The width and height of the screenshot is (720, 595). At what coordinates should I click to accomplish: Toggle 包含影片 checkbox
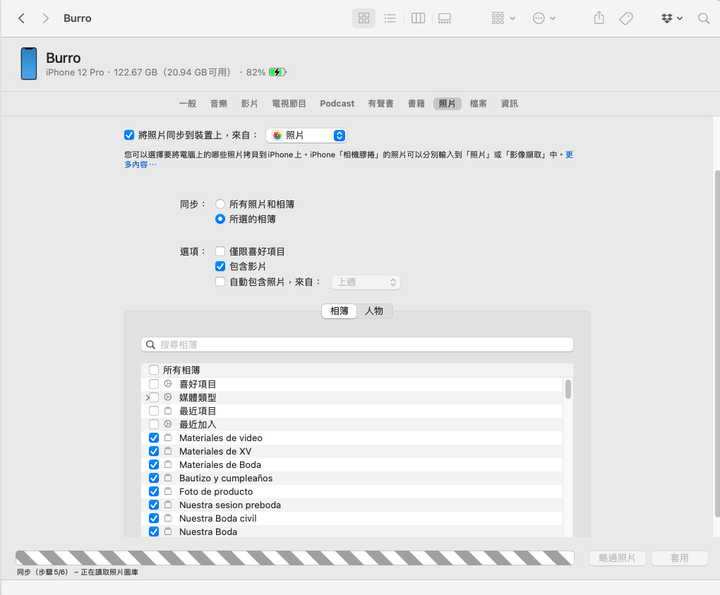(220, 266)
